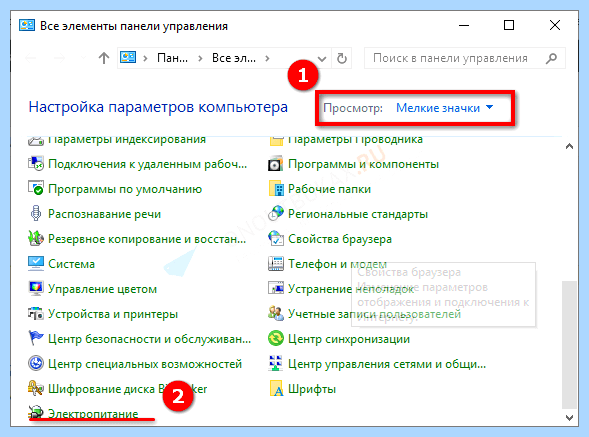Image resolution: width=589 pixels, height=437 pixels.
Task: Click the Электропитание power icon
Action: click(x=36, y=413)
